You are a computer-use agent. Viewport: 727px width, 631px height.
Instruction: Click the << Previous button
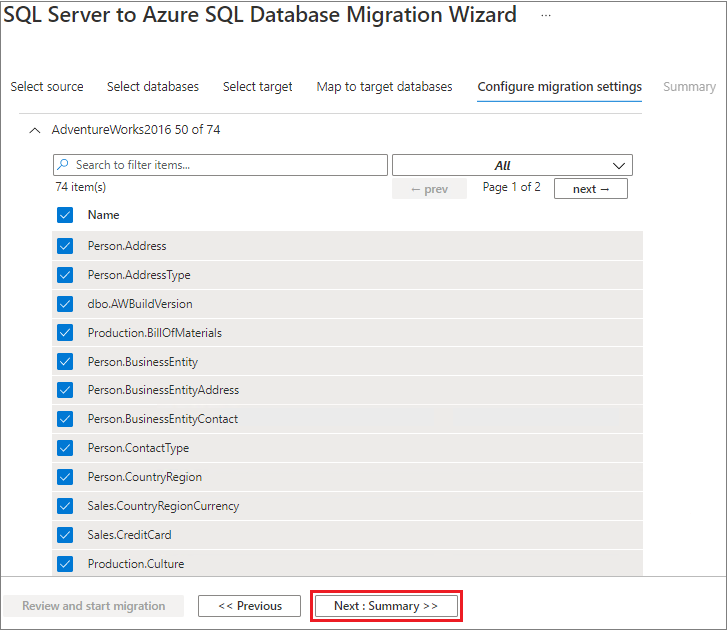249,606
